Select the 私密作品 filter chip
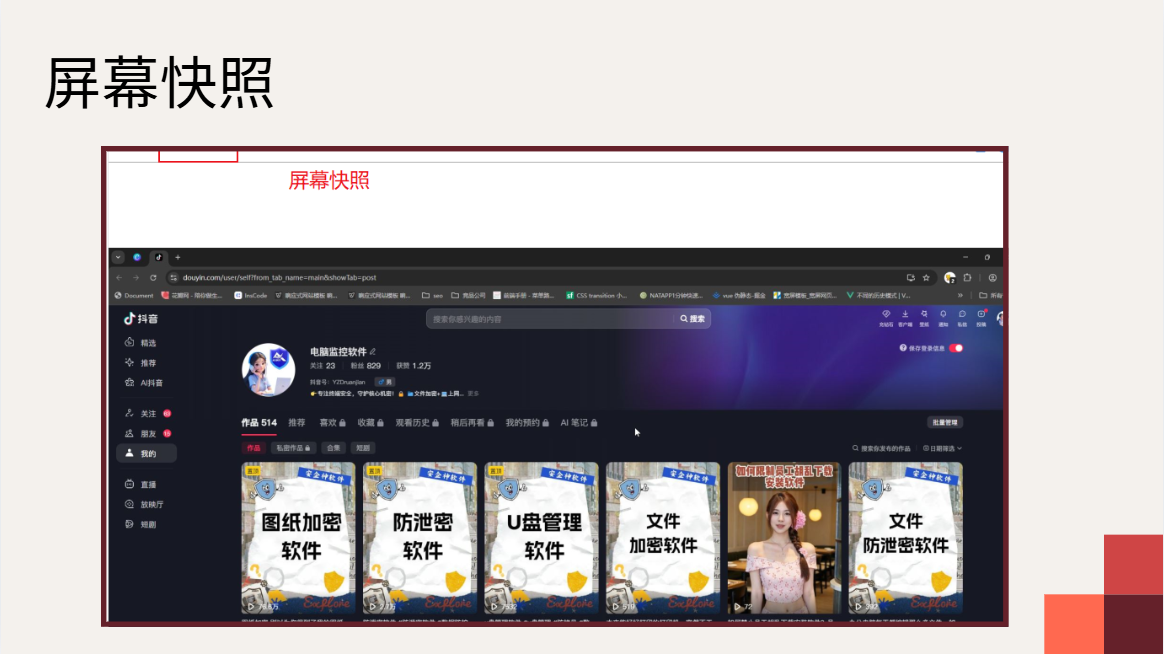This screenshot has height=654, width=1164. pos(293,448)
